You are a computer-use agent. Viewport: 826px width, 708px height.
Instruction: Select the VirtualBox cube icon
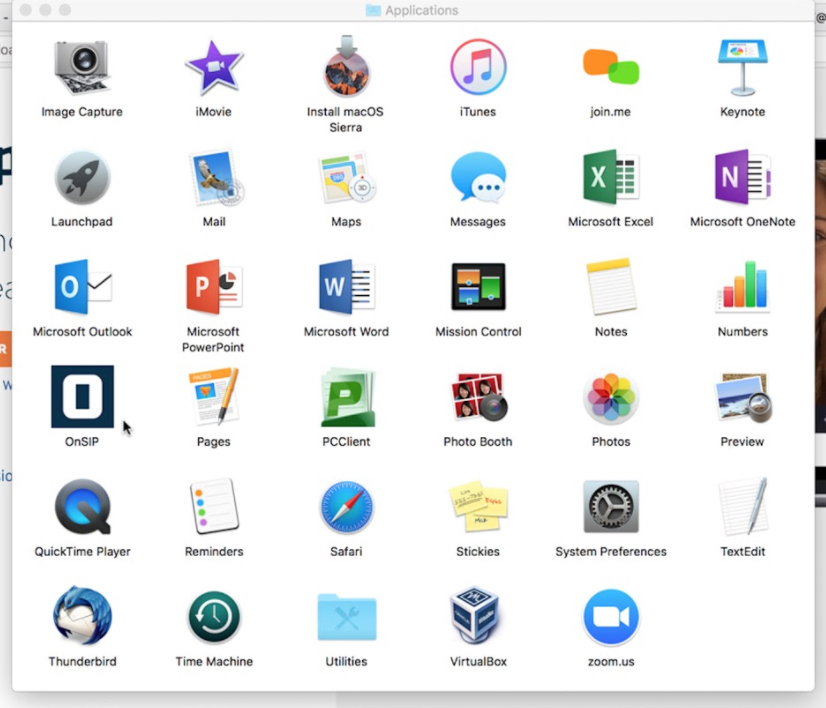[476, 616]
